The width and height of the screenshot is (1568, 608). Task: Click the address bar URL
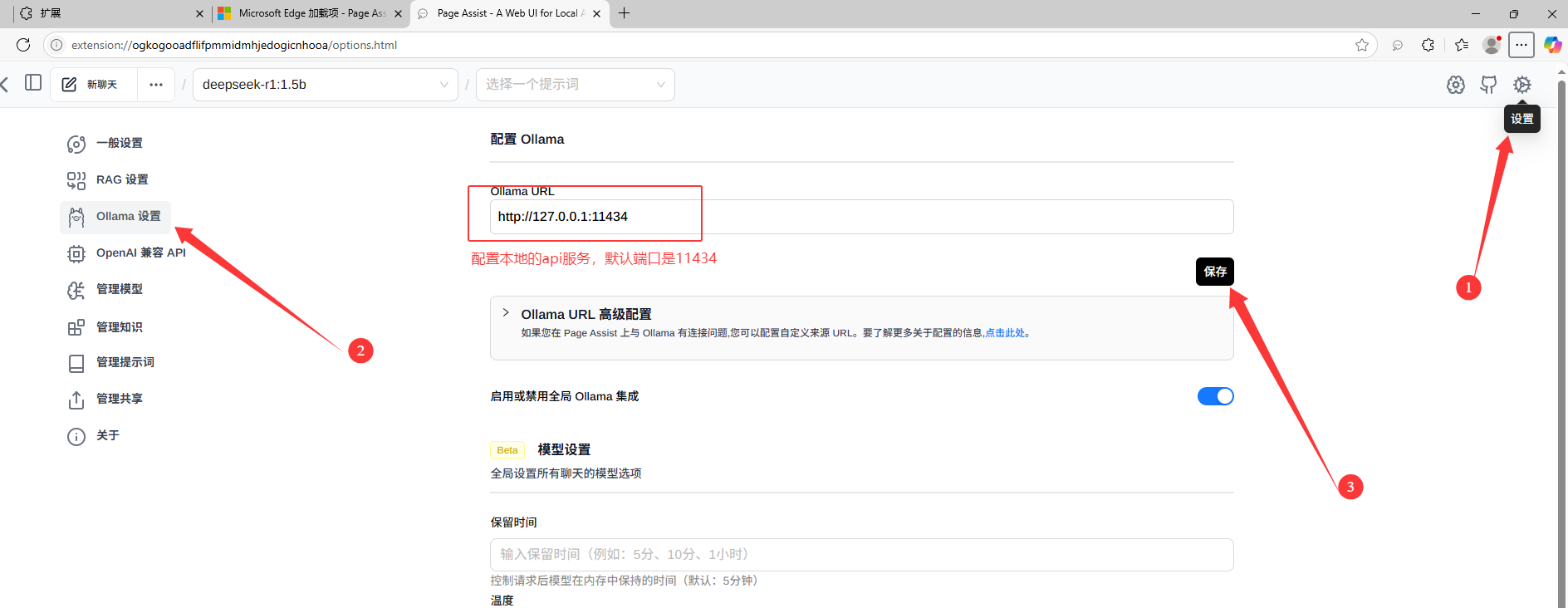coord(234,45)
